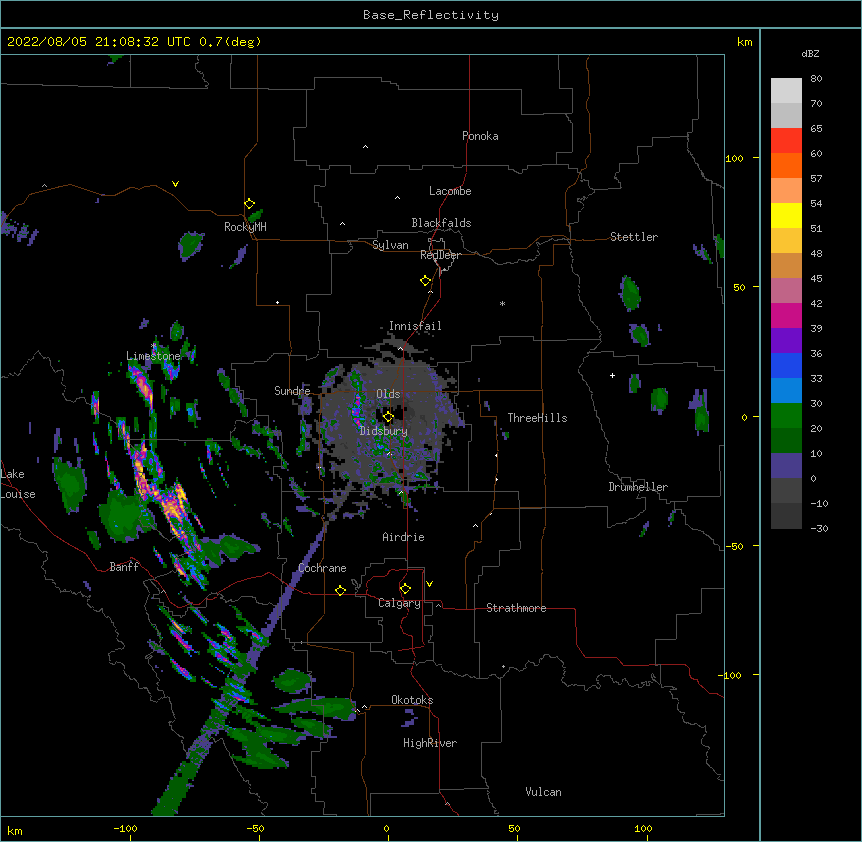Click the dBZ legend heading
The image size is (862, 842).
[x=810, y=53]
